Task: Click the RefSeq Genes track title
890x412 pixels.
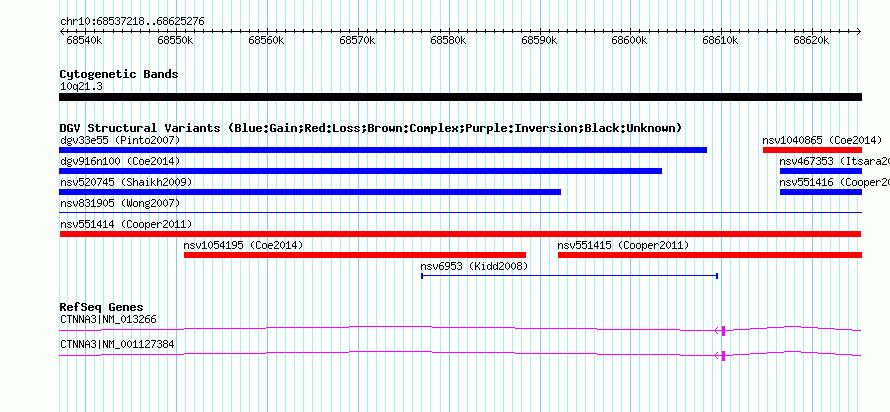Action: pyautogui.click(x=102, y=308)
